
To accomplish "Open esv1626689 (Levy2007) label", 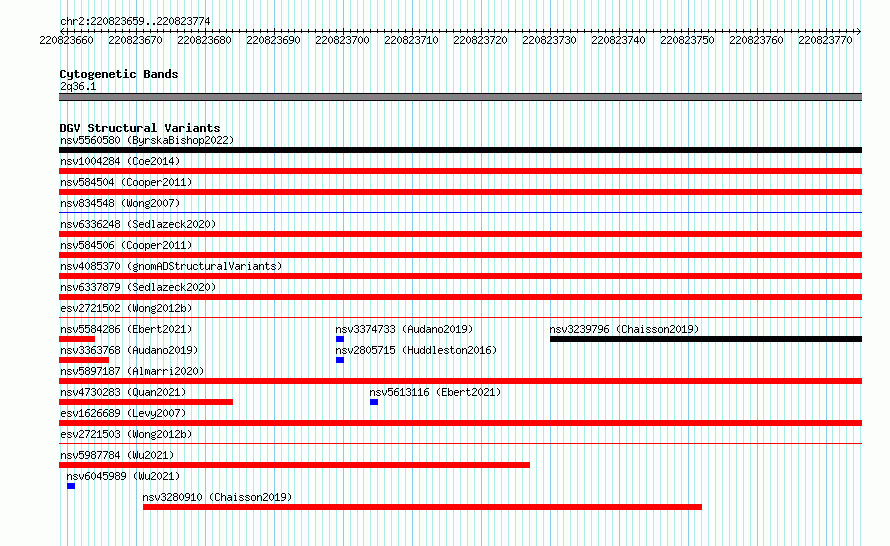I will 123,413.
